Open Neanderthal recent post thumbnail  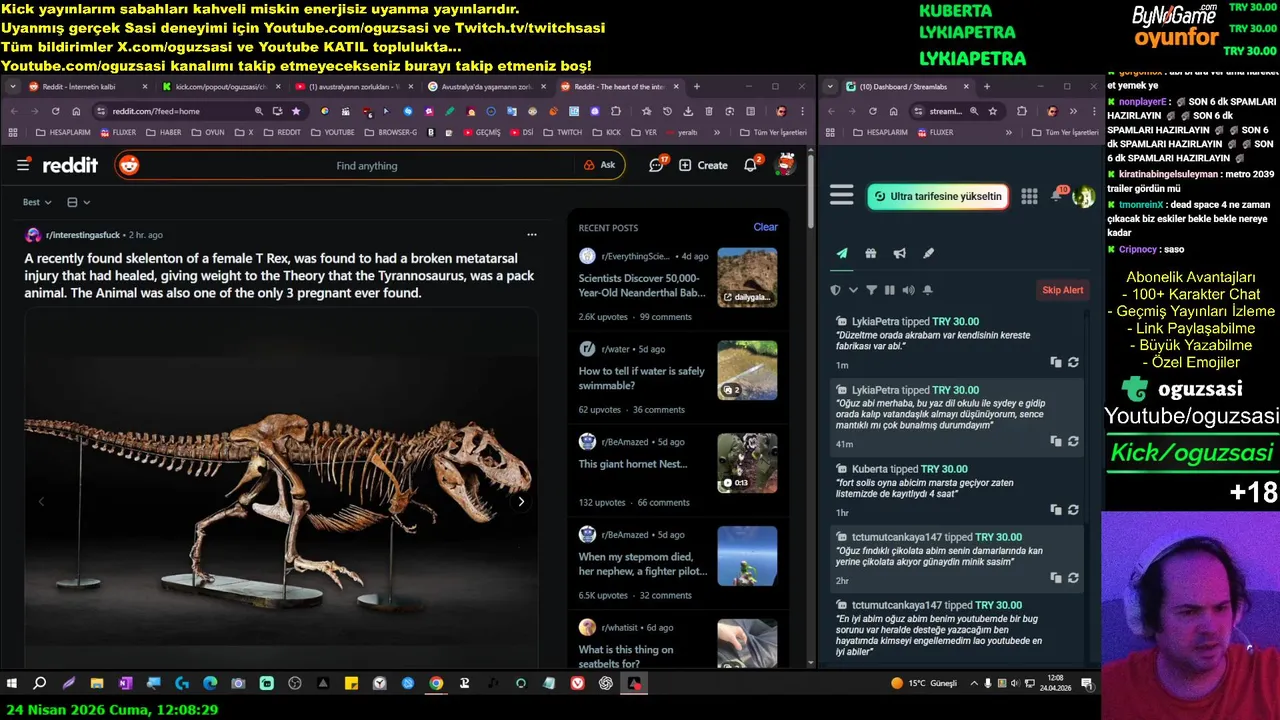click(747, 277)
